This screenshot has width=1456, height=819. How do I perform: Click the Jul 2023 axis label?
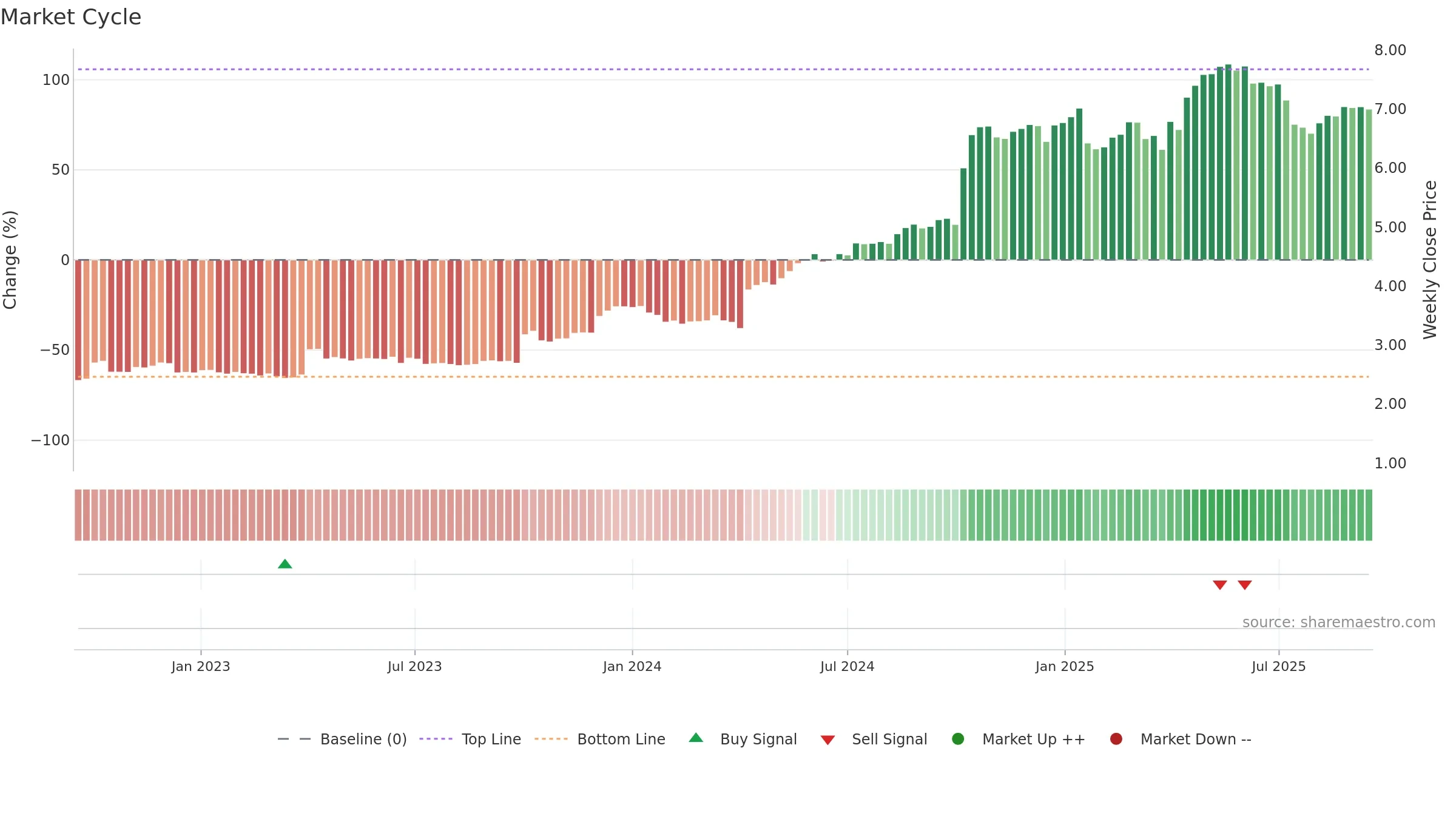415,667
